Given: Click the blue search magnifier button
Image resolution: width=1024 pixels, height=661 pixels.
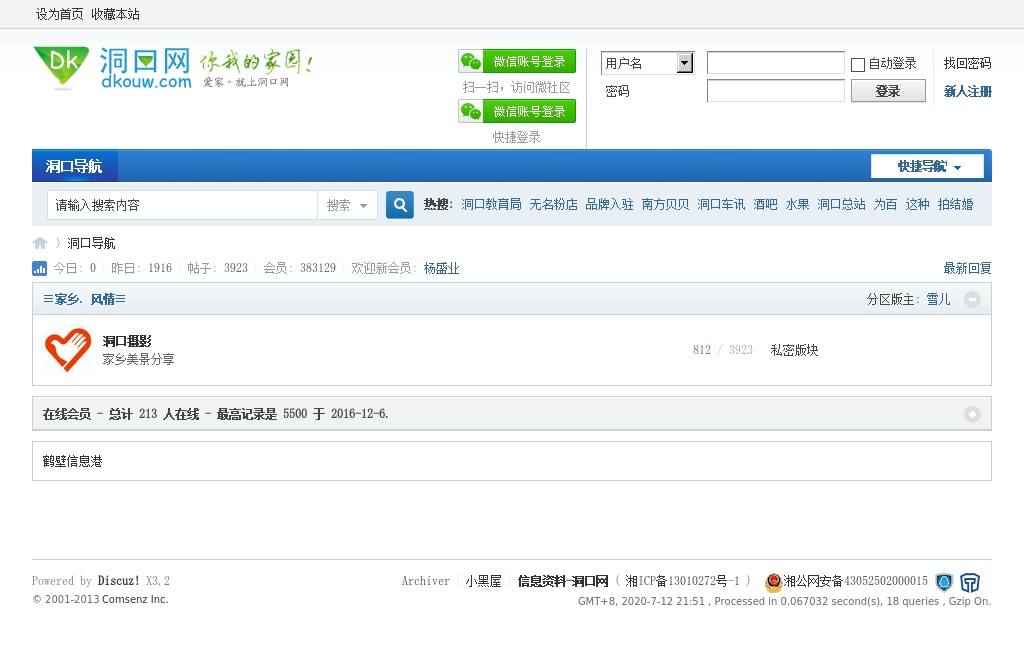Looking at the screenshot, I should [x=400, y=205].
